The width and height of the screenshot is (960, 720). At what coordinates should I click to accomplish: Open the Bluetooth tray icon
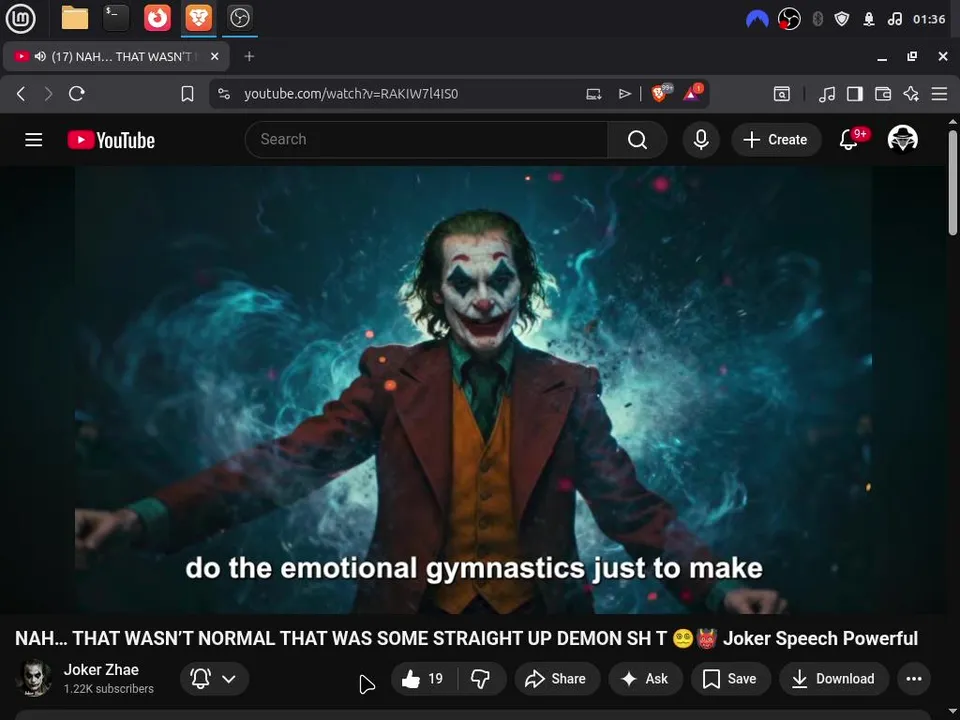[x=817, y=19]
